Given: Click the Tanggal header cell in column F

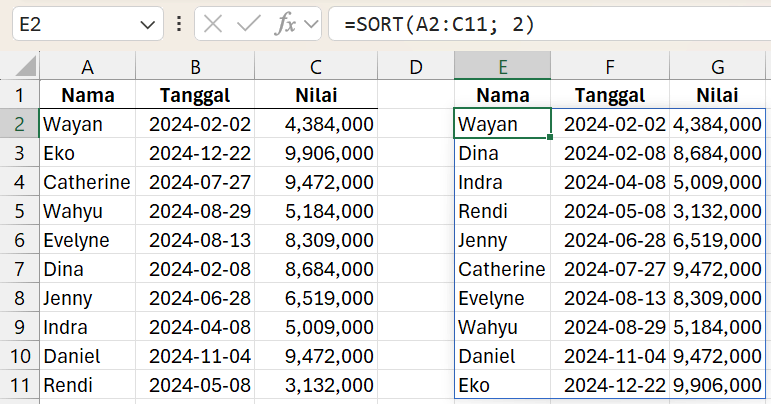Looking at the screenshot, I should tap(610, 95).
